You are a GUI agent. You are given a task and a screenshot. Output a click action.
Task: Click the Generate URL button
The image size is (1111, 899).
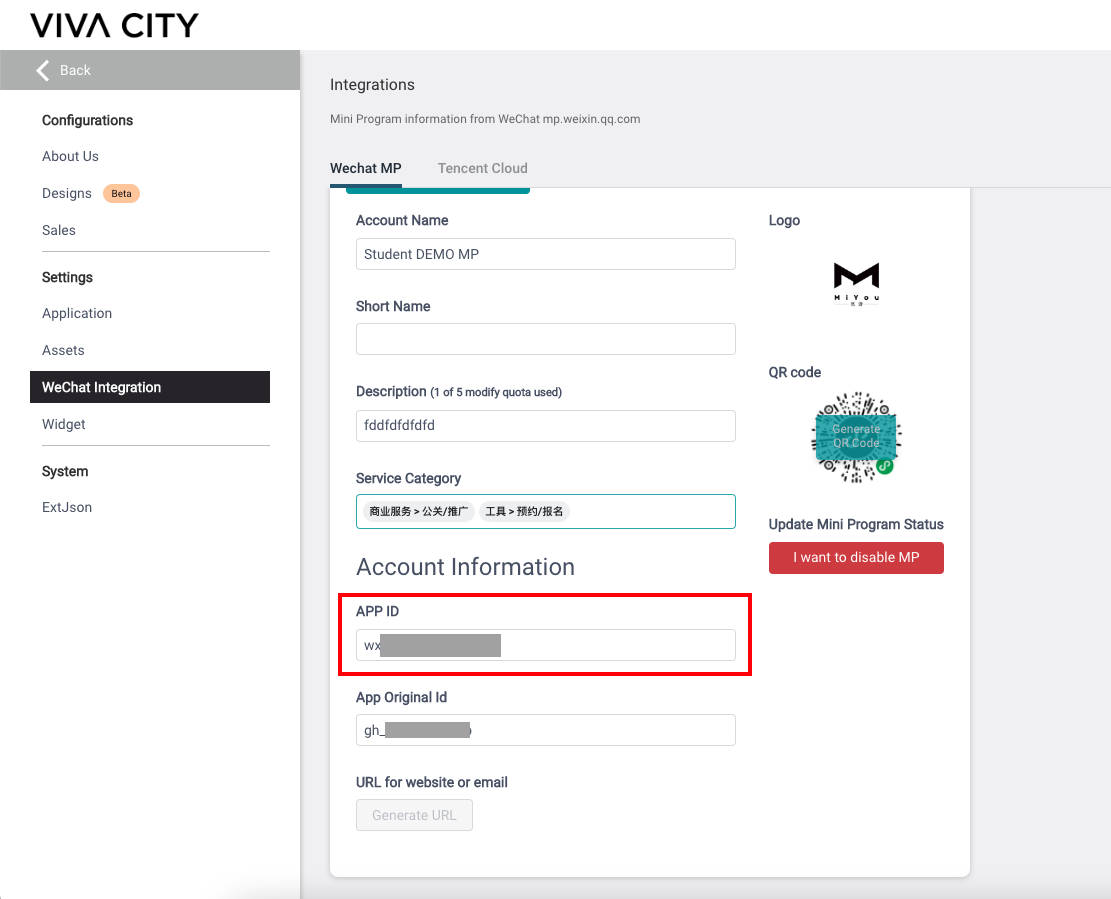[x=414, y=815]
